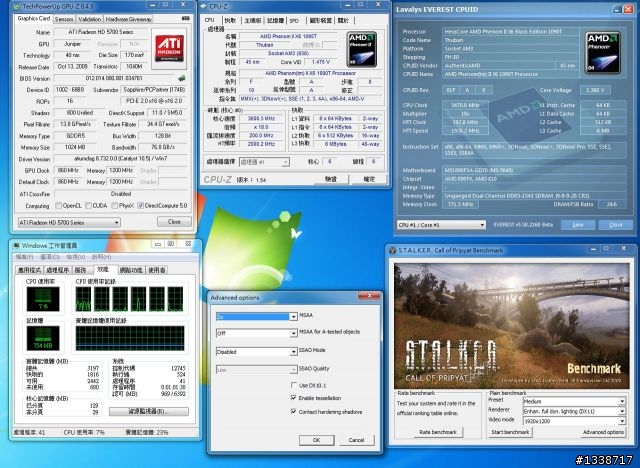Click the Windows Task Manager title bar icon

16,245
